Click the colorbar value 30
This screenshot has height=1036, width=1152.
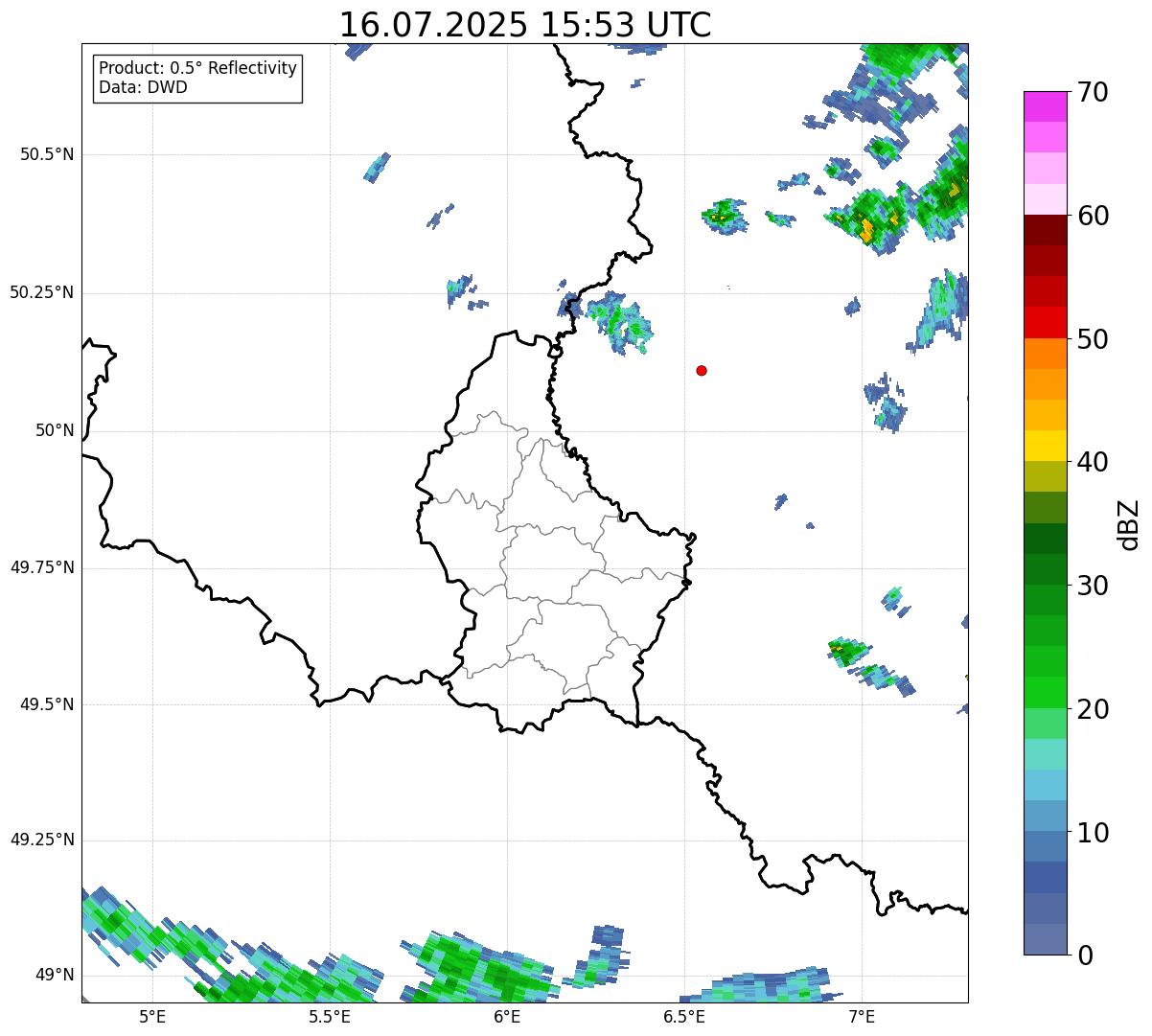(x=1093, y=586)
